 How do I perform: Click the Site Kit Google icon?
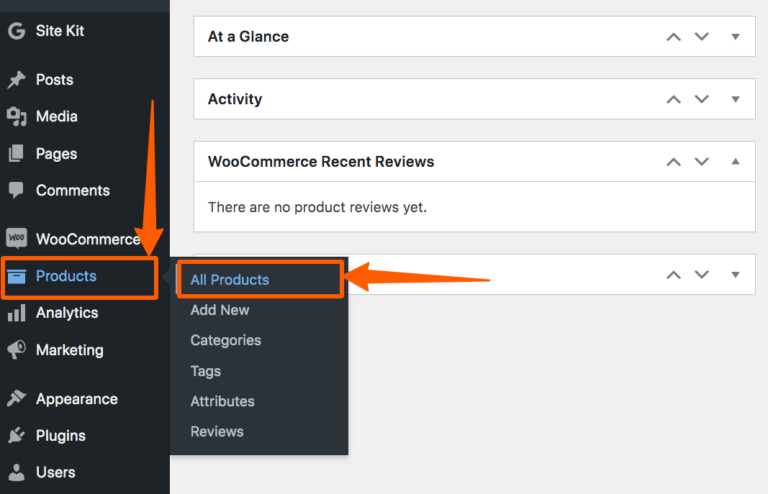[16, 31]
